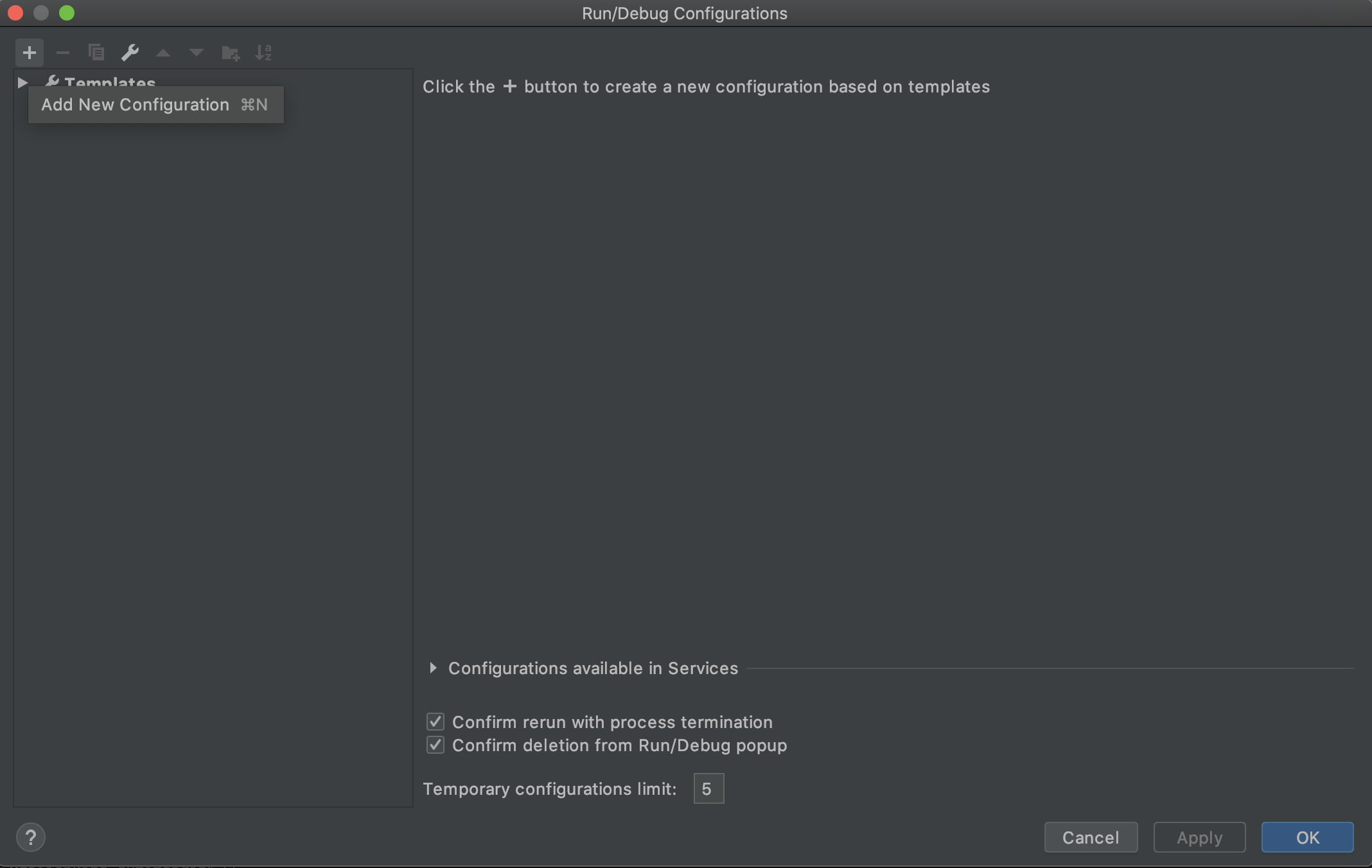
Task: Select Add New Configuration menu item
Action: point(155,104)
